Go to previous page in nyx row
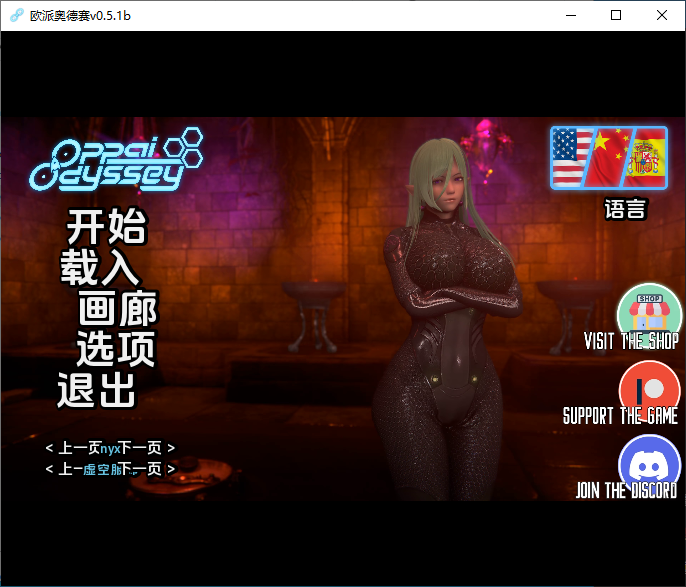 click(x=73, y=448)
